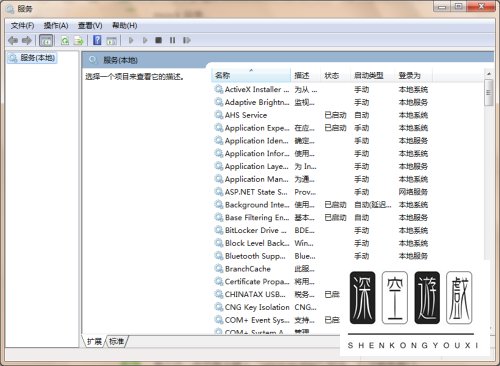The width and height of the screenshot is (500, 366).
Task: Click the Start service play icon
Action: coord(131,40)
